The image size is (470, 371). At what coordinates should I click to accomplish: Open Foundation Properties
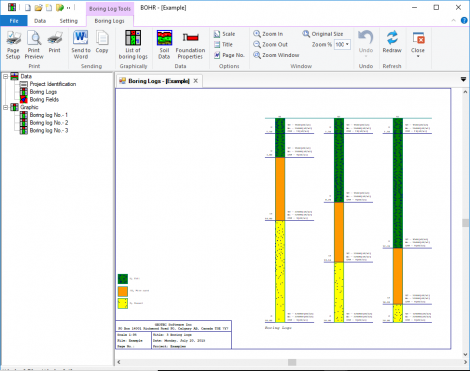190,45
